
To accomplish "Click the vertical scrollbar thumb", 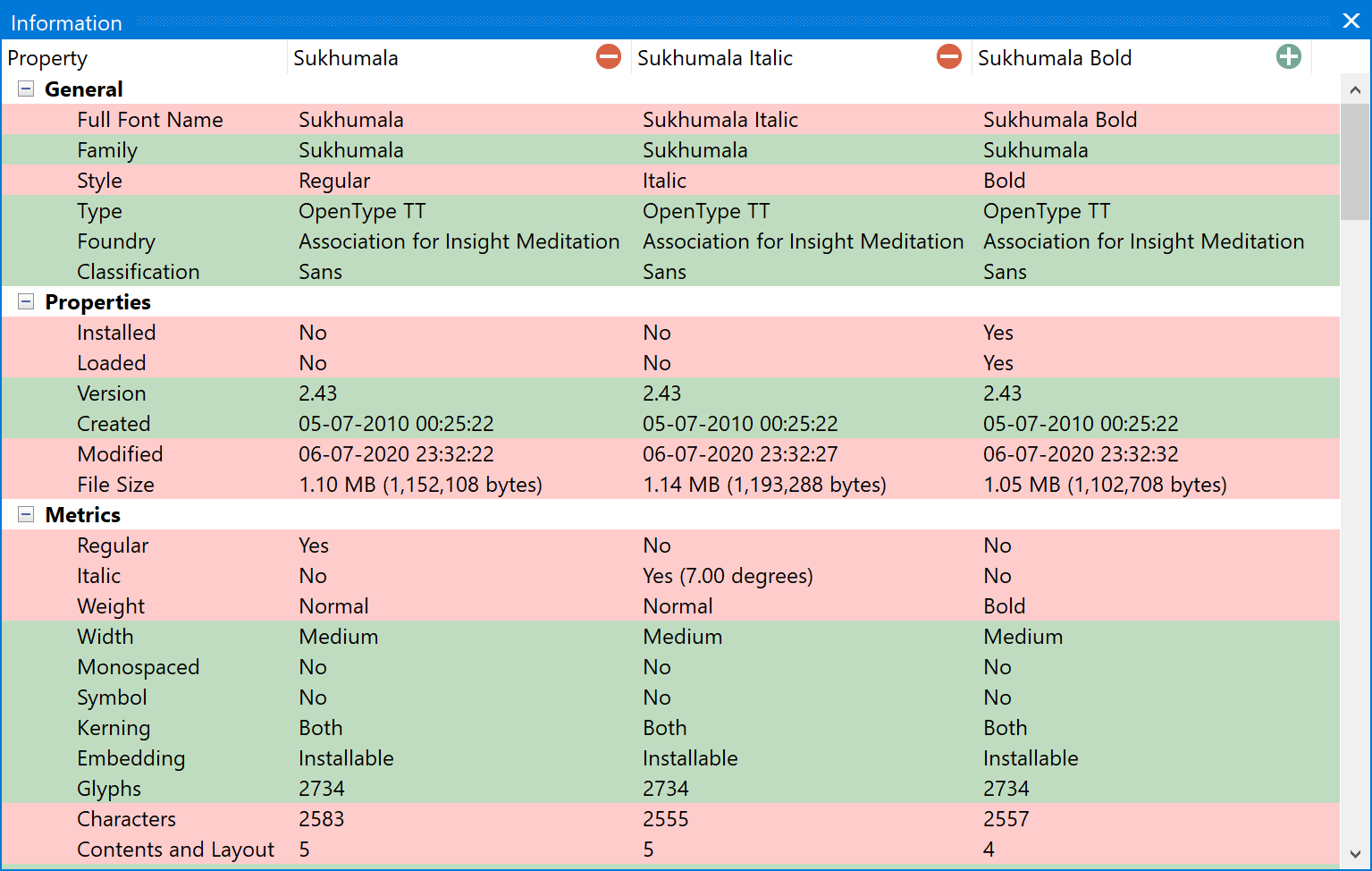I will pyautogui.click(x=1355, y=162).
